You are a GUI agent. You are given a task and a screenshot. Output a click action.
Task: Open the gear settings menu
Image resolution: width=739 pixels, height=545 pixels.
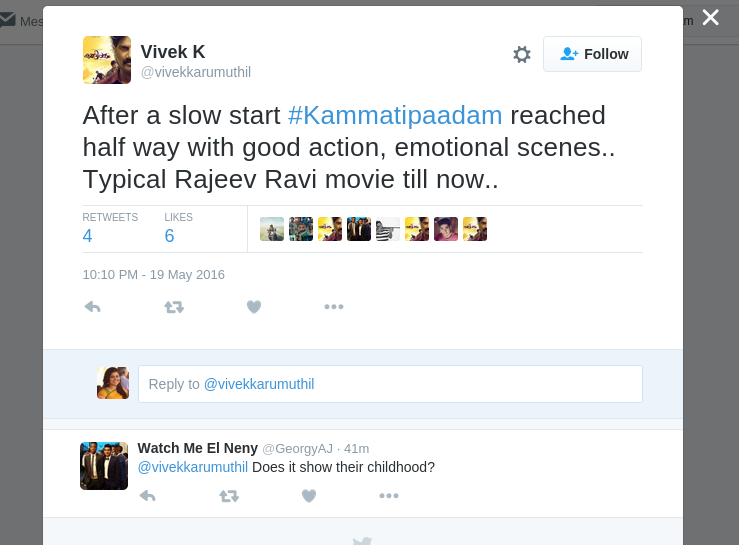tap(522, 54)
